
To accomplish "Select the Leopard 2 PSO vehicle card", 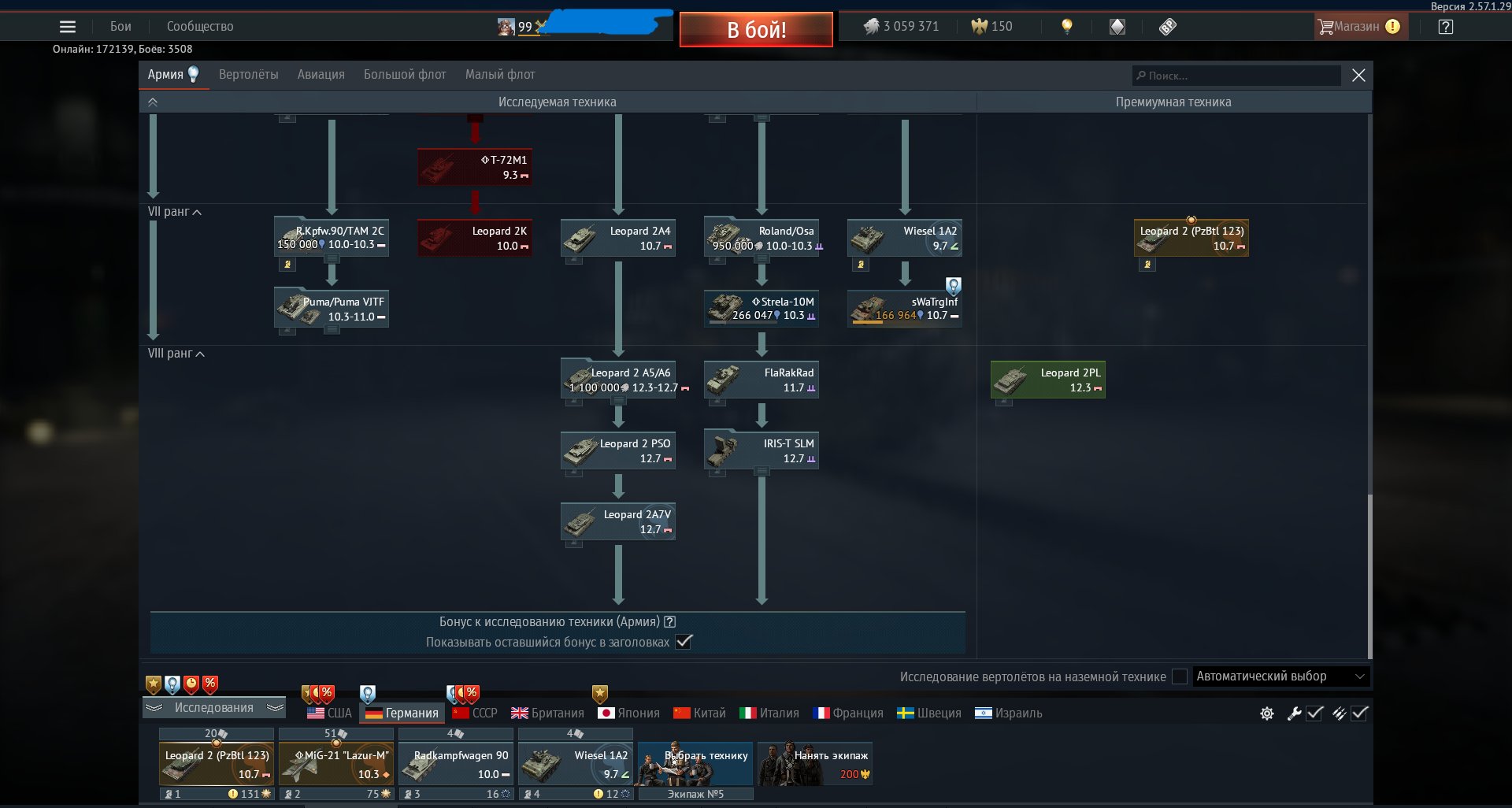I will click(618, 450).
